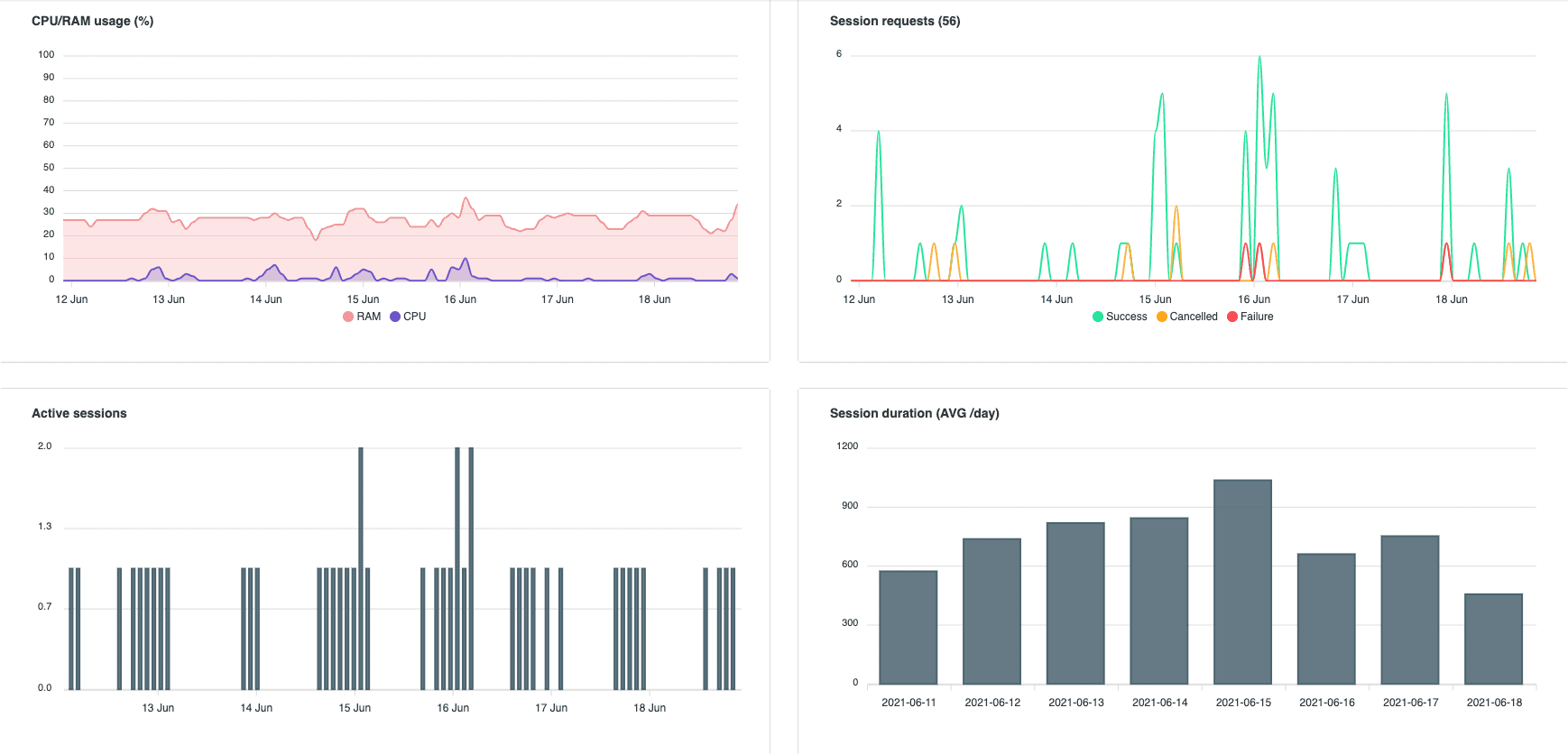Click the Session requests (56) title
This screenshot has height=754, width=1568.
(x=895, y=21)
